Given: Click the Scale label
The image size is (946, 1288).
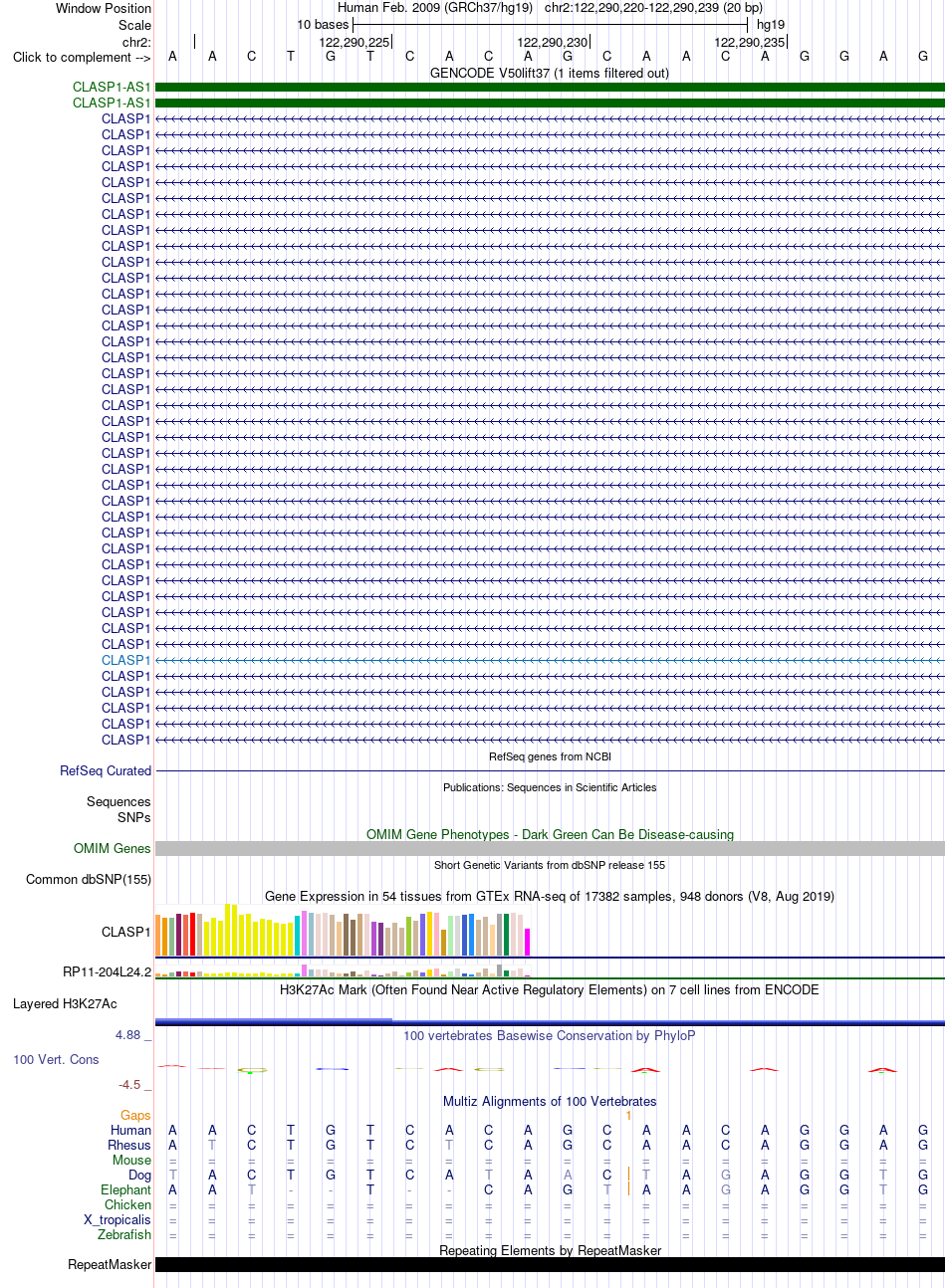Looking at the screenshot, I should tap(134, 26).
